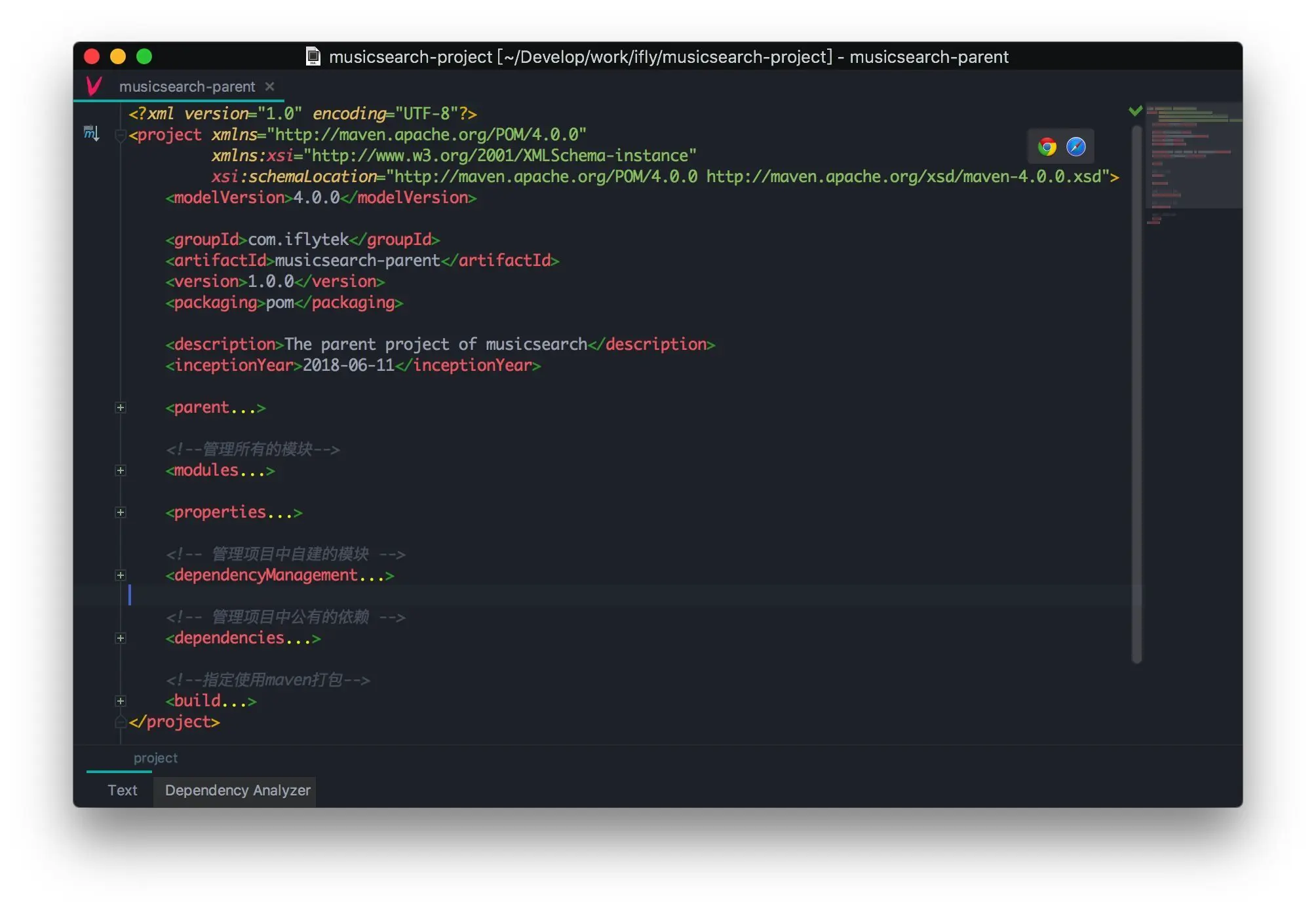Switch to Dependency Analyzer tab
This screenshot has height=912, width=1316.
(237, 790)
